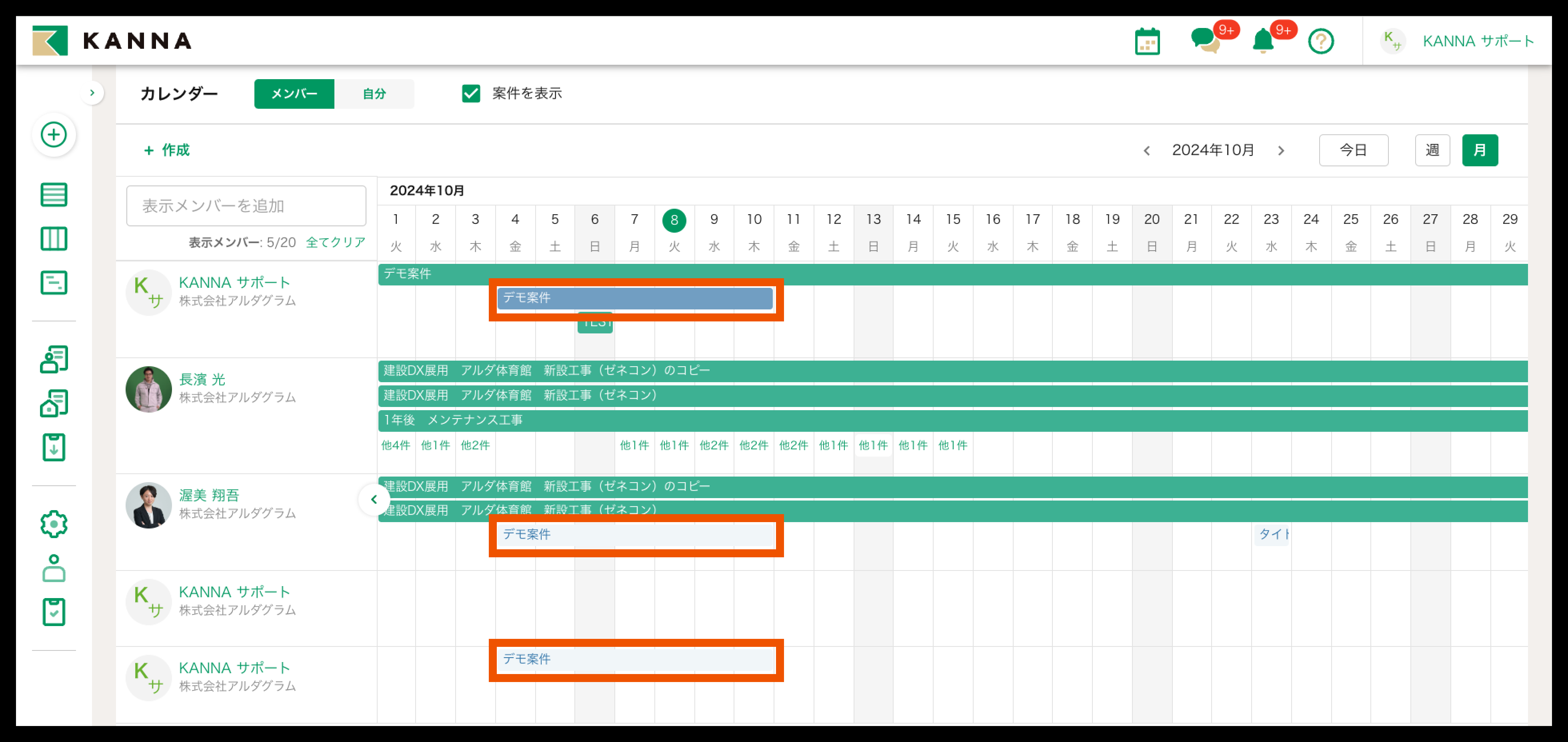This screenshot has width=1568, height=742.
Task: Go to the previous month with the arrow
Action: 1147,151
